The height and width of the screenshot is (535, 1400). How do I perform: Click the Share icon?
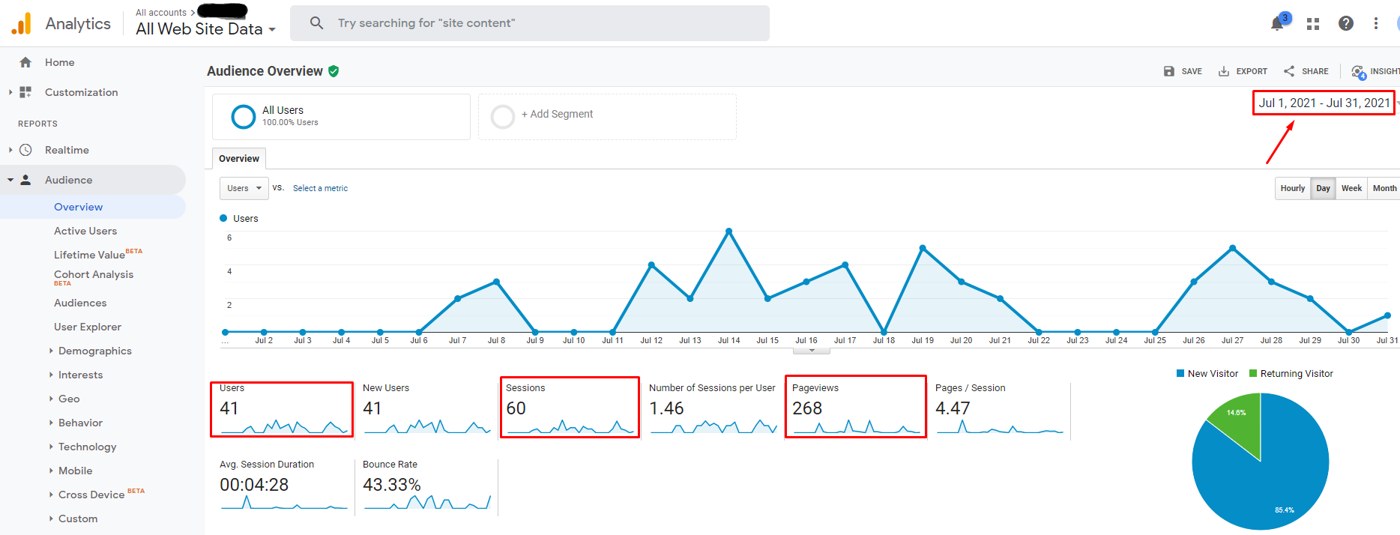point(1289,71)
